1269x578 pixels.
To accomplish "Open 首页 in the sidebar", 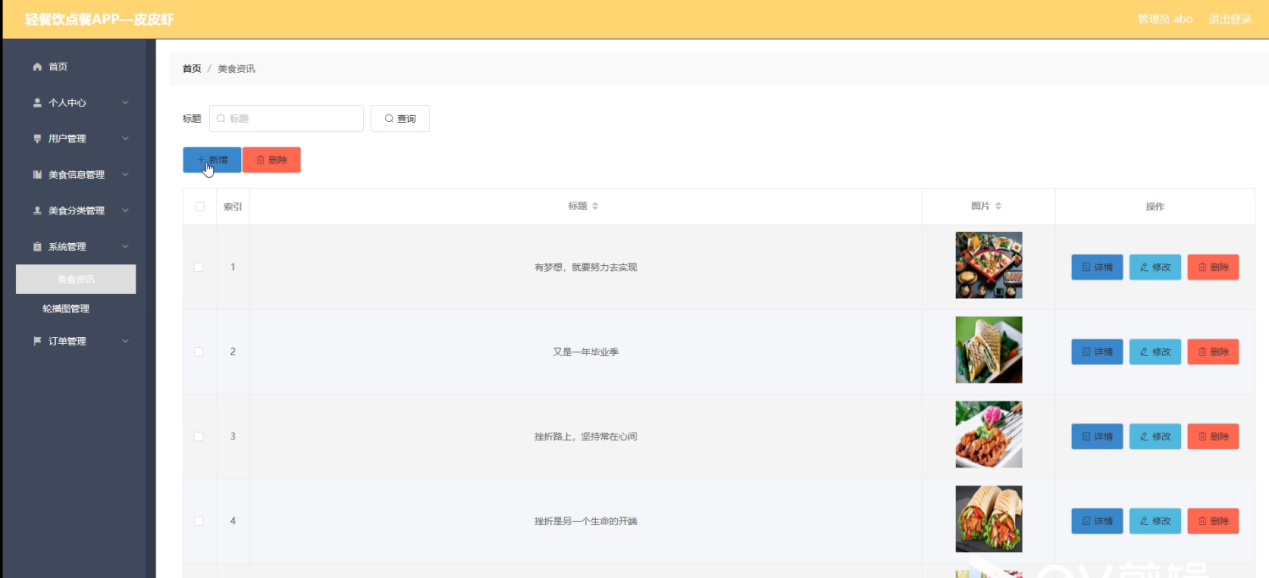I will (x=76, y=67).
